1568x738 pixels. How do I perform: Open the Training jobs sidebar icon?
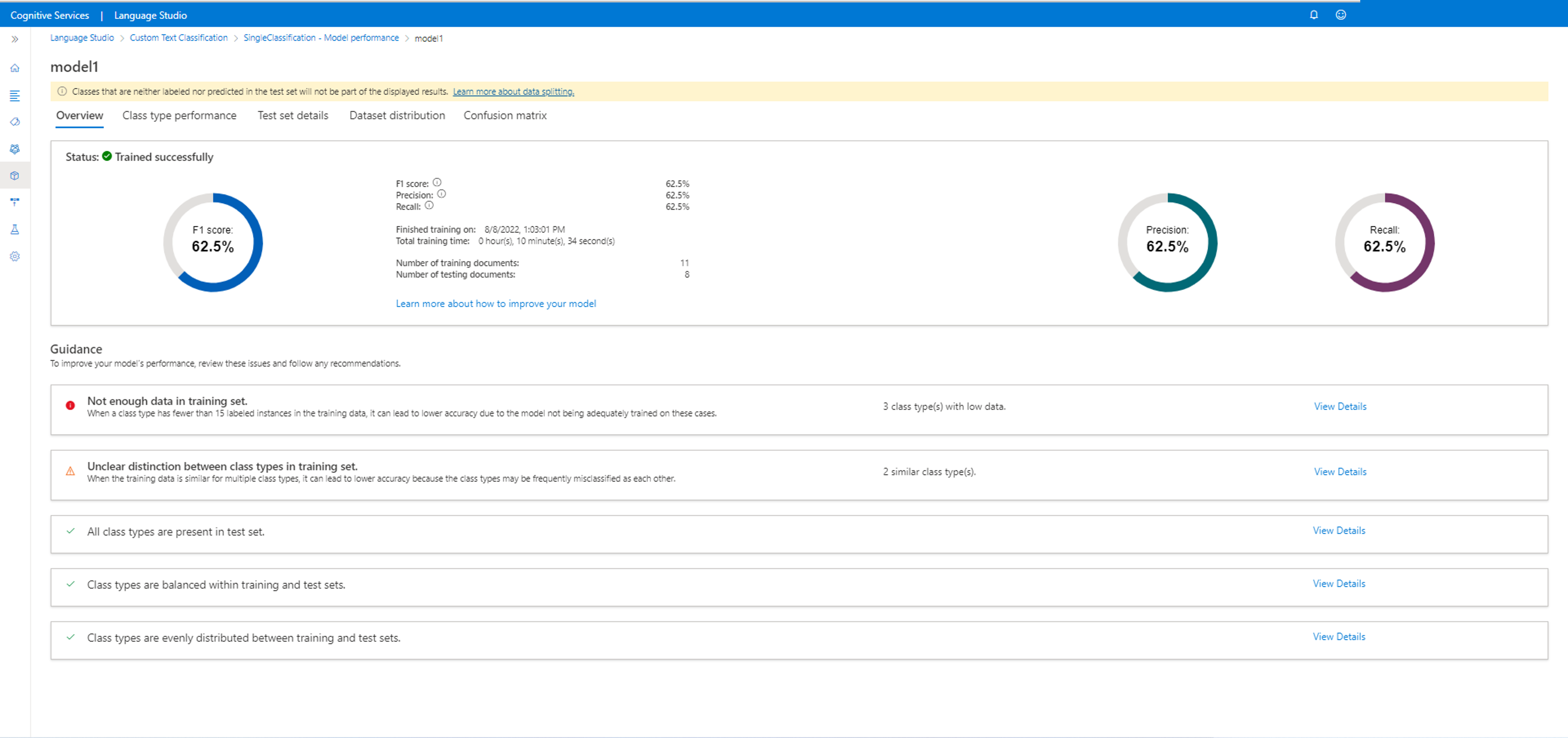tap(15, 149)
